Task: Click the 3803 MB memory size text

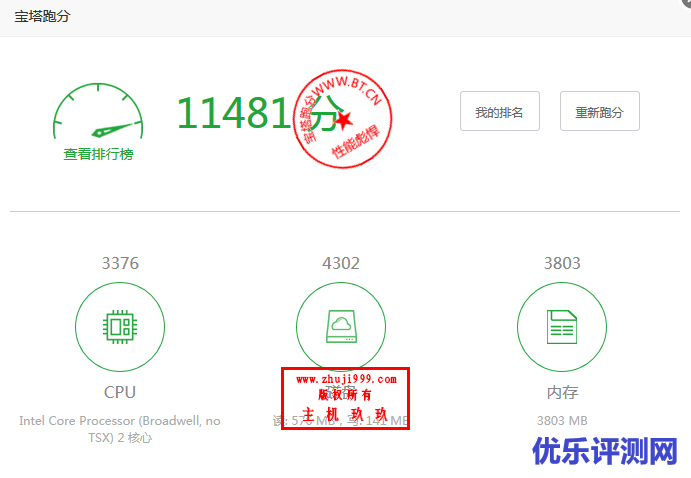Action: (562, 421)
